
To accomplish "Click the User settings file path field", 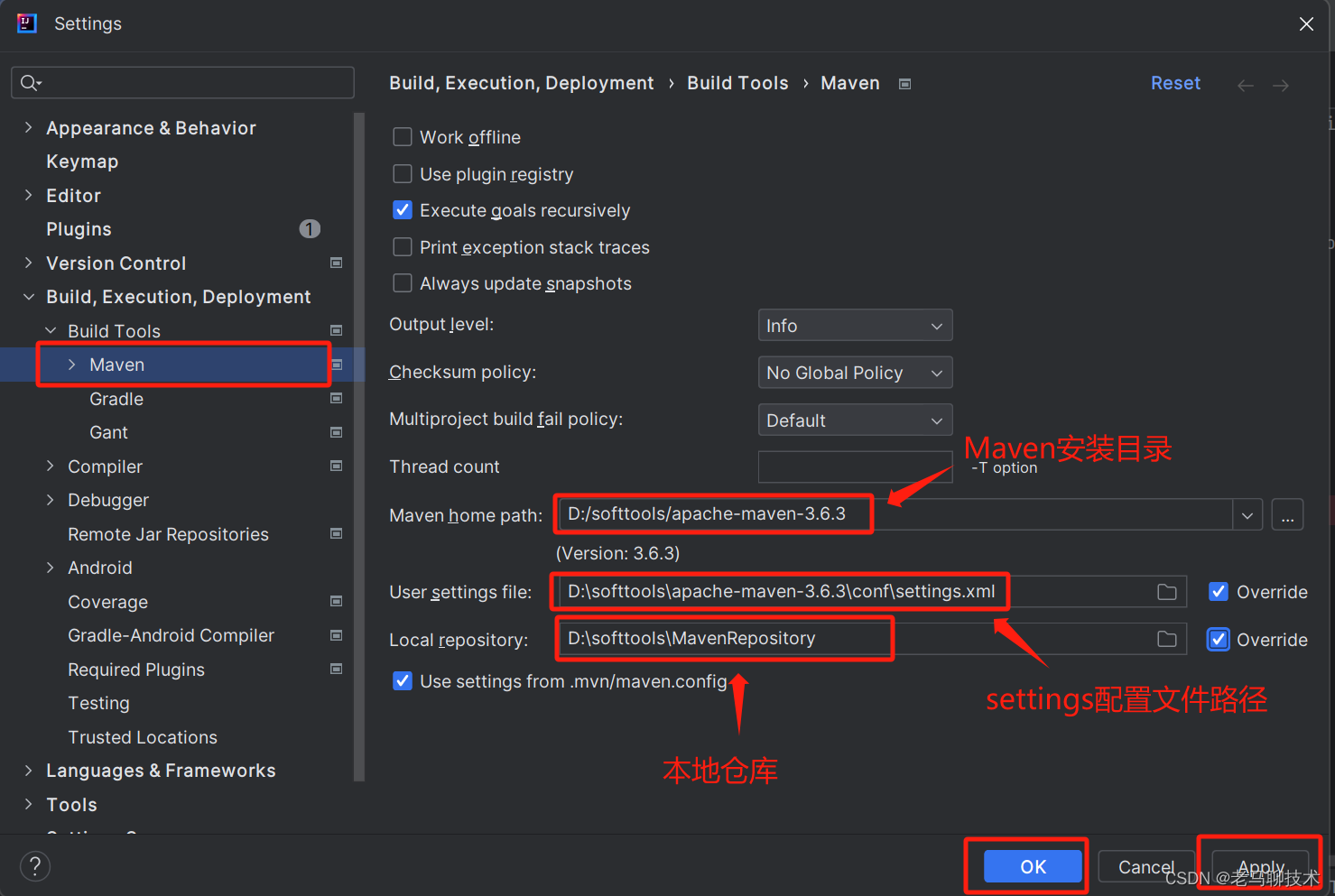I will [871, 592].
